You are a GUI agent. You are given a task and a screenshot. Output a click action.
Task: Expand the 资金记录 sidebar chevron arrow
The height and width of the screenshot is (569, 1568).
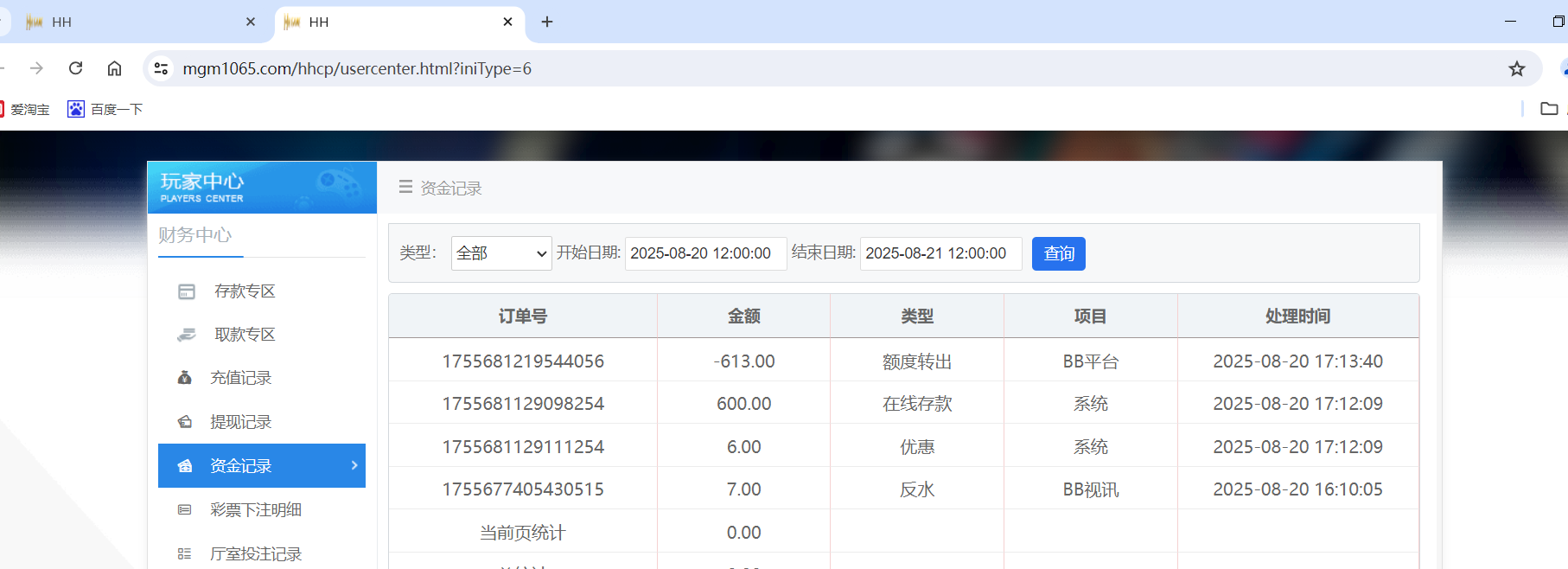click(x=354, y=465)
